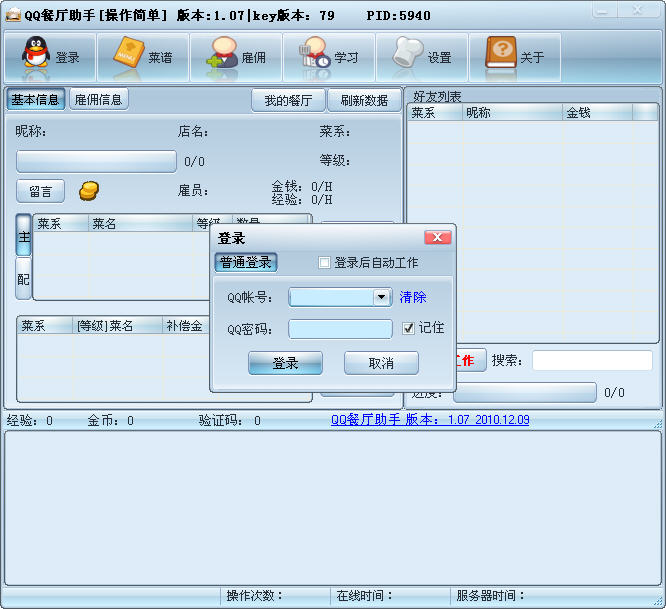The image size is (666, 609).
Task: Click the 验证码 status entry
Action: [230, 420]
